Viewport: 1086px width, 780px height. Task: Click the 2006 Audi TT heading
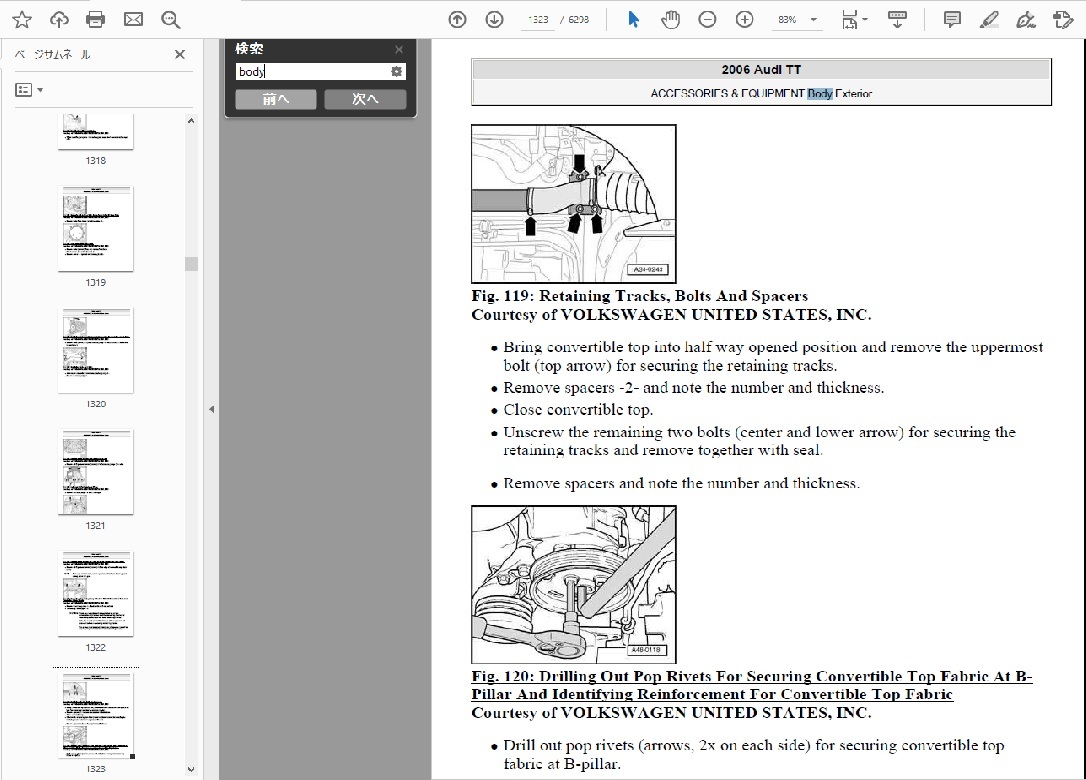coord(761,69)
